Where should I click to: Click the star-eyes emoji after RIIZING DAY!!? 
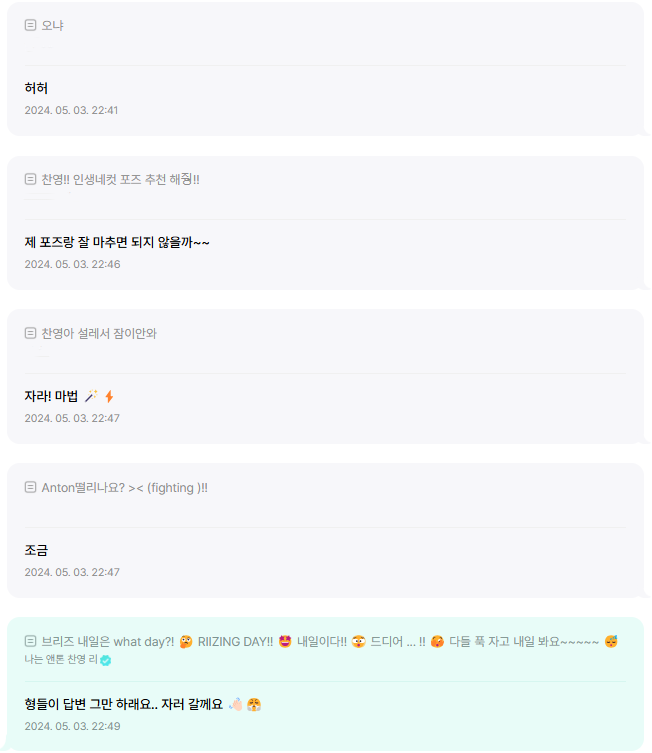point(285,642)
